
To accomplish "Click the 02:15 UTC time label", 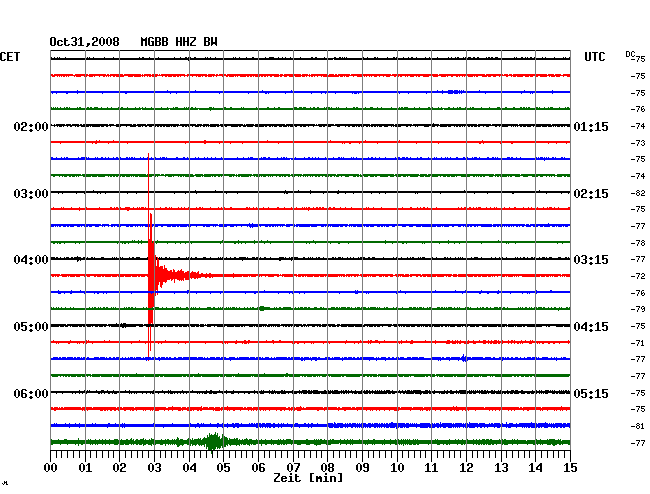I will tap(591, 194).
